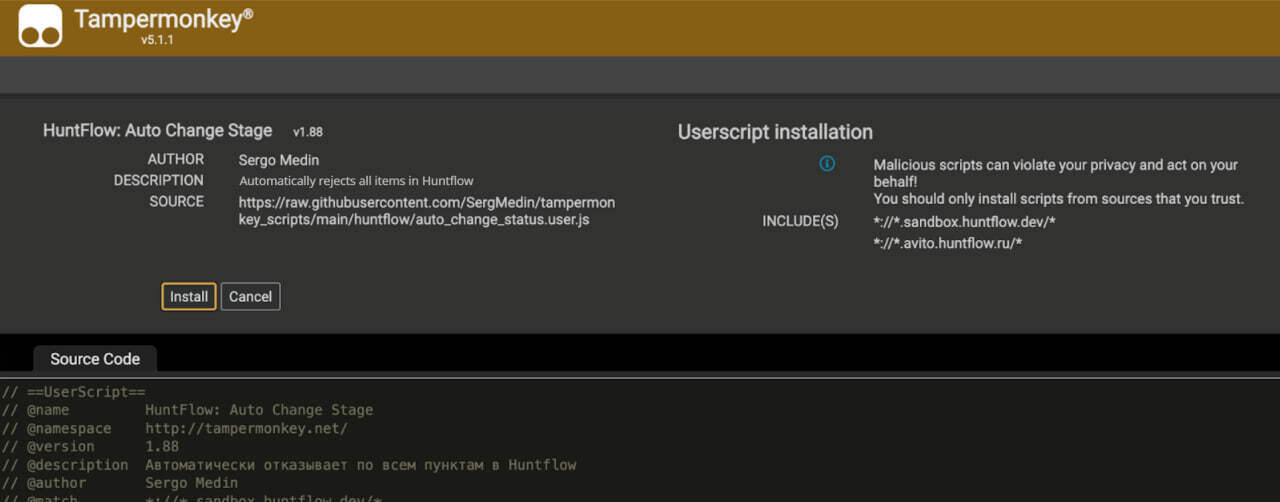Click the Tampermonkey title text

(163, 19)
